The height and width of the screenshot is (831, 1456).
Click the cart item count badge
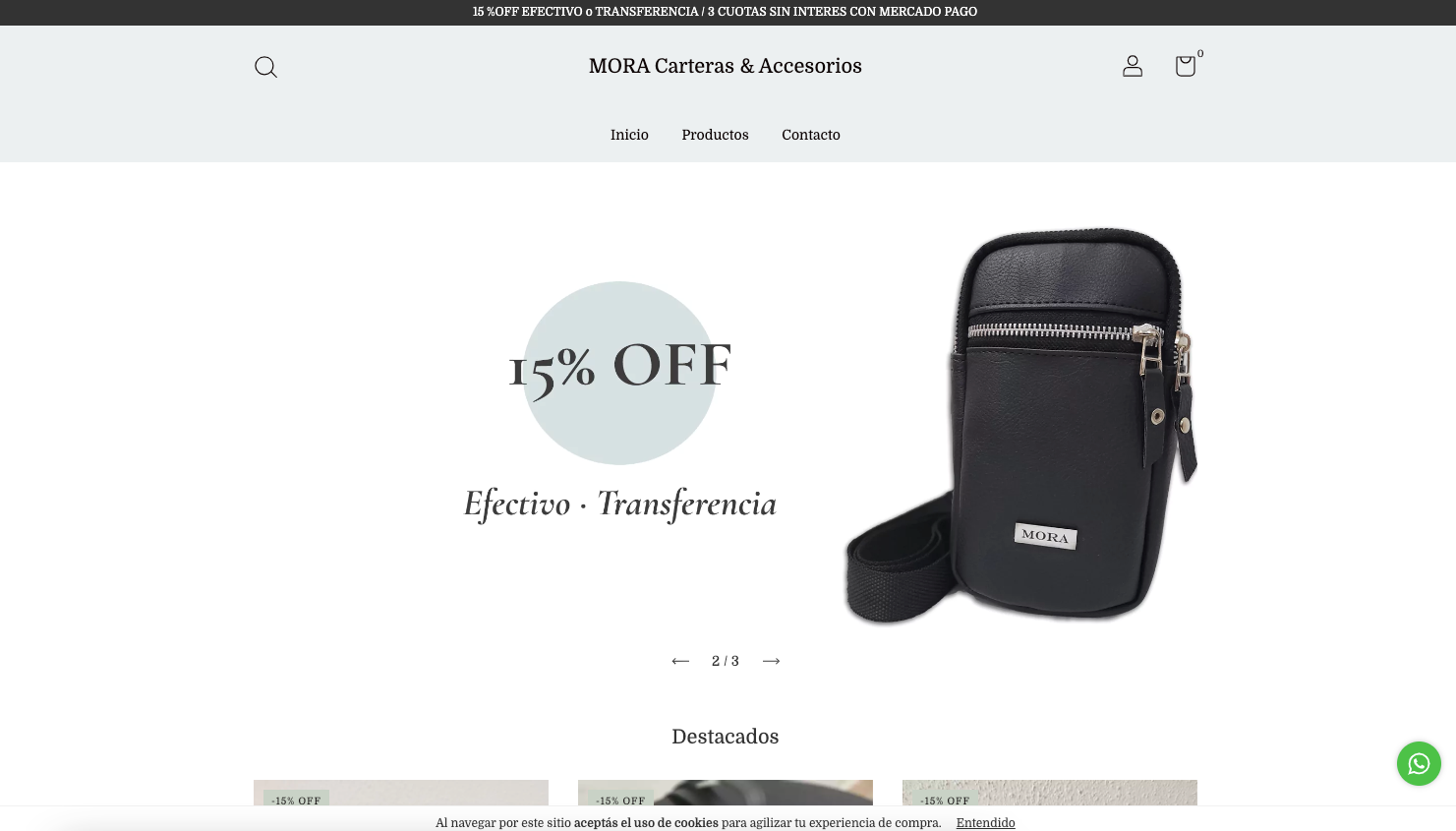[x=1200, y=53]
